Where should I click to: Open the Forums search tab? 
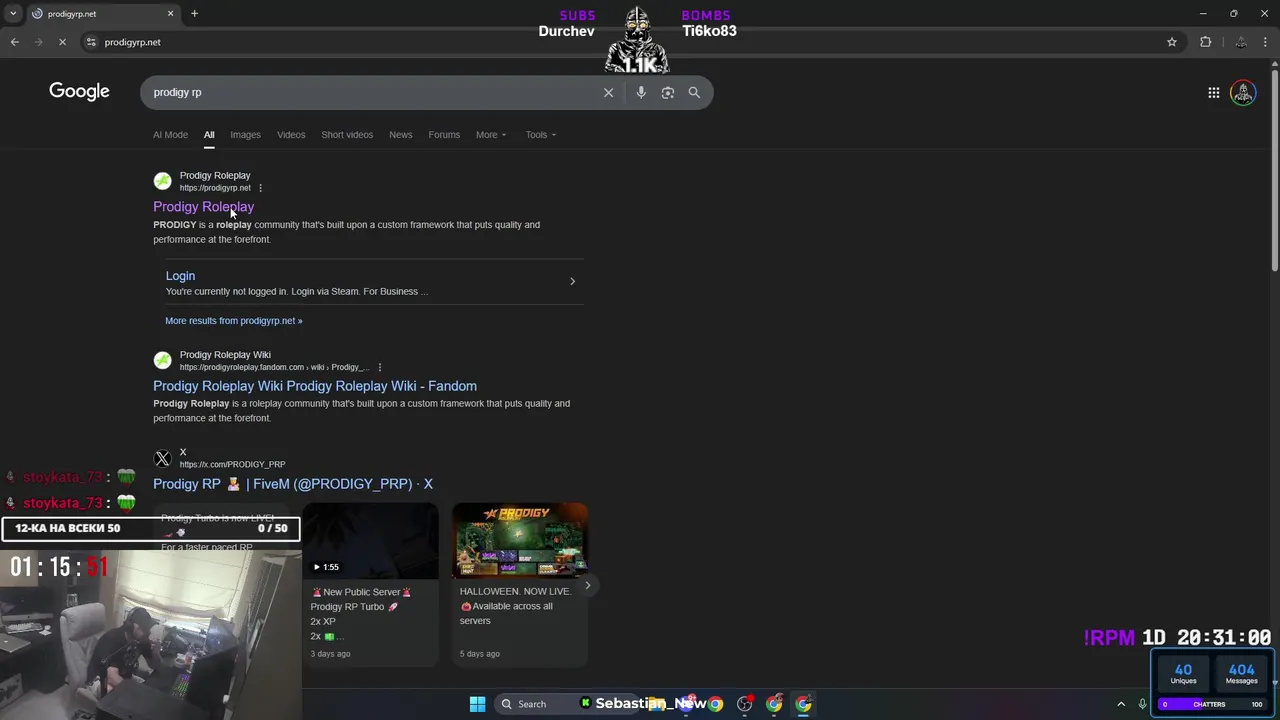[x=444, y=135]
